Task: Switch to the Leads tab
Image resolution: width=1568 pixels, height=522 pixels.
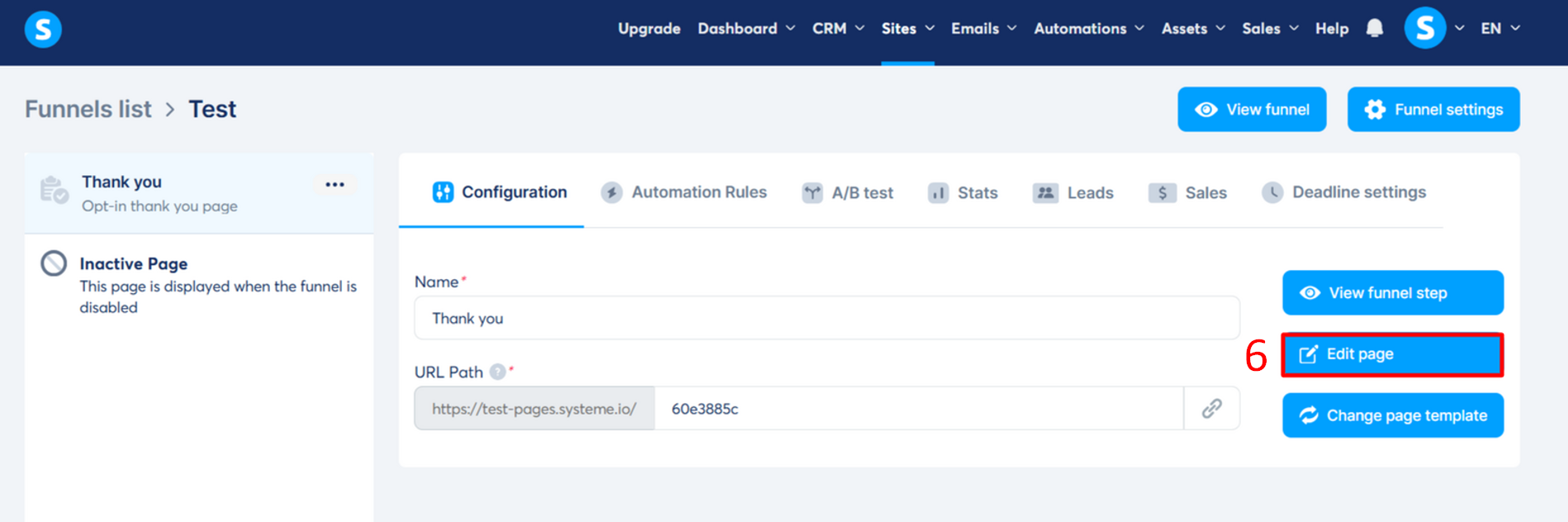Action: pyautogui.click(x=1073, y=193)
